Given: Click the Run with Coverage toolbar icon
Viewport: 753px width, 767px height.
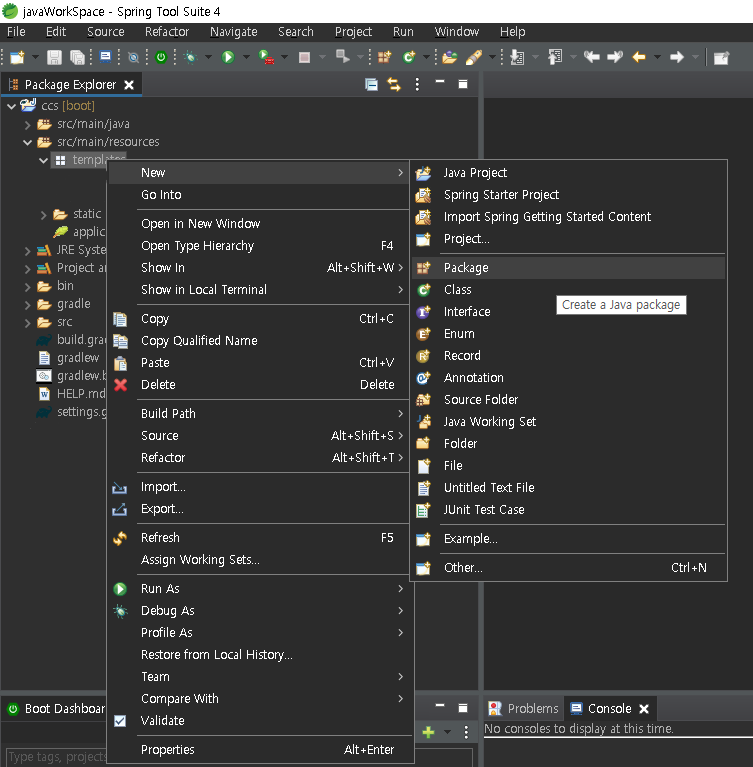Looking at the screenshot, I should [266, 57].
